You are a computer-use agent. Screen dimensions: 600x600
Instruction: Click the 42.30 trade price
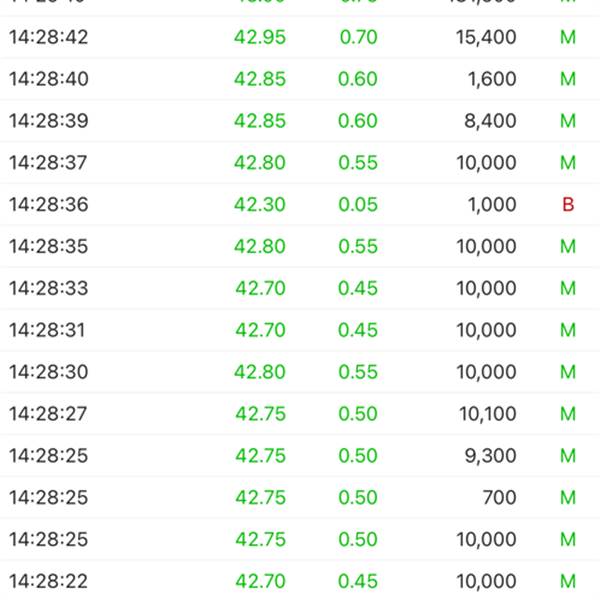pyautogui.click(x=260, y=205)
